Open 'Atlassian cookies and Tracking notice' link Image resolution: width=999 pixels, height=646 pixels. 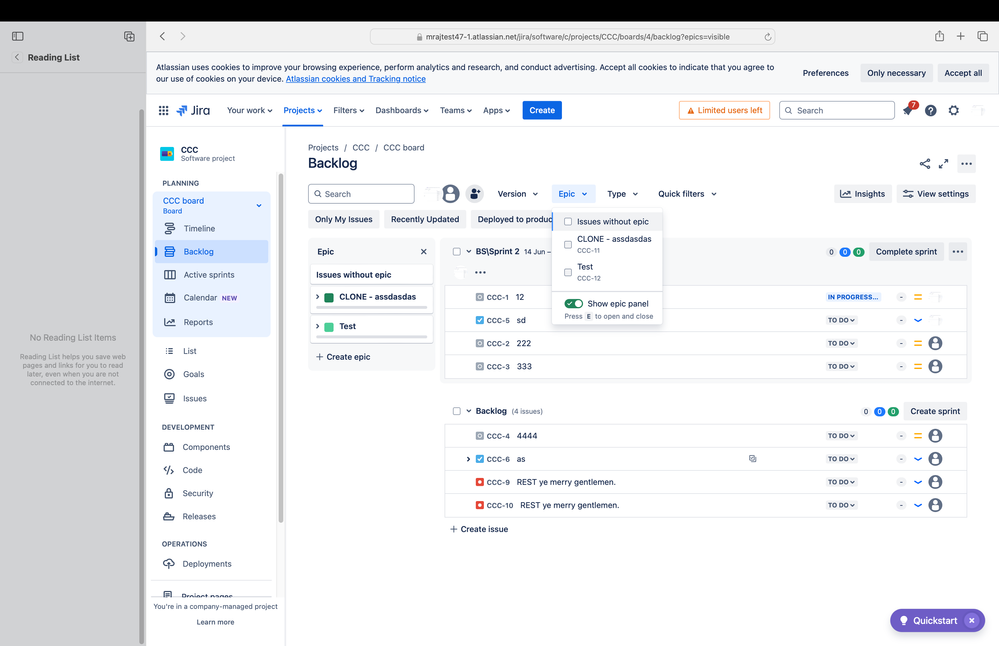click(356, 79)
